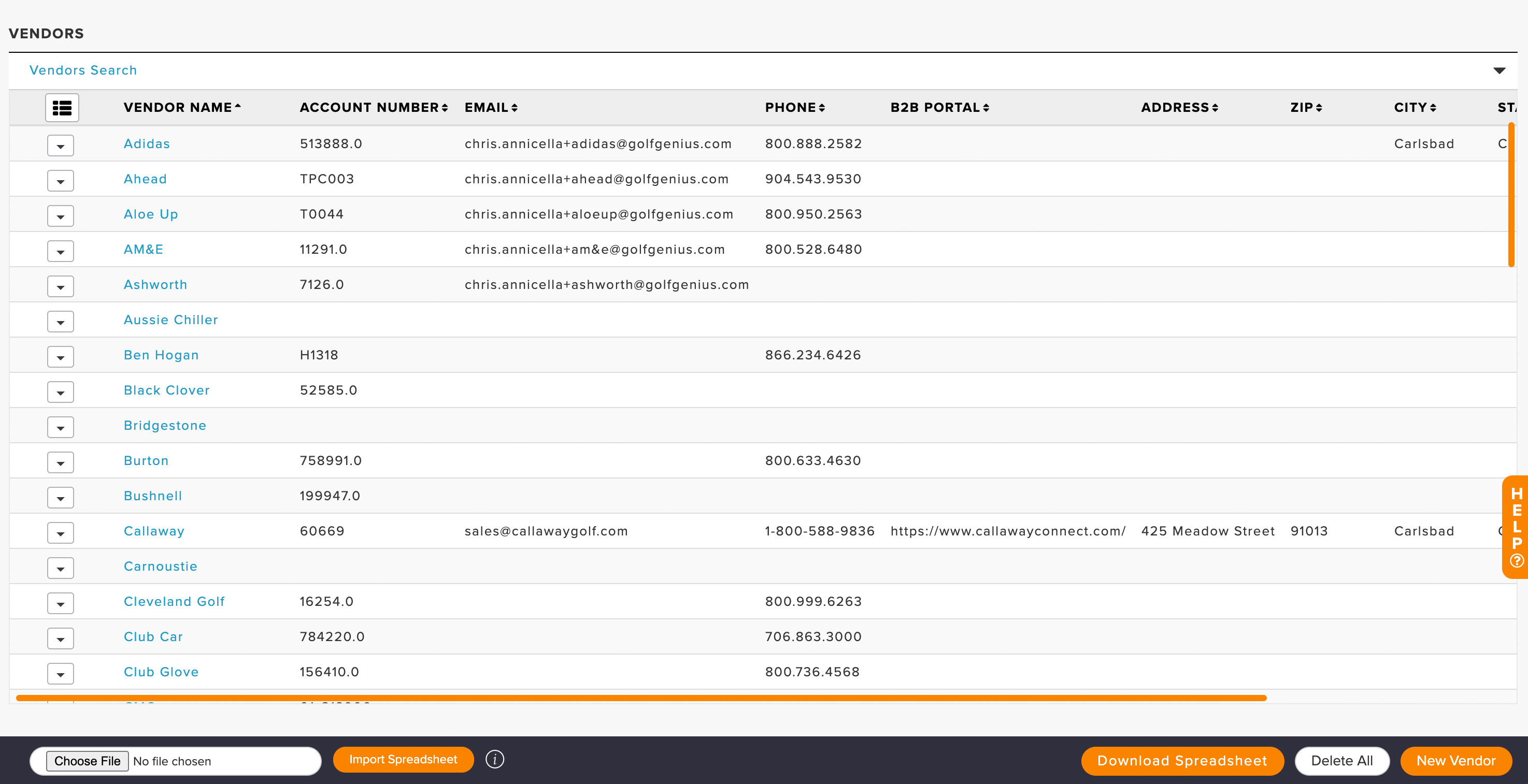Click the Ahead account number TPC003
Screen dimensions: 1528x784
327,179
